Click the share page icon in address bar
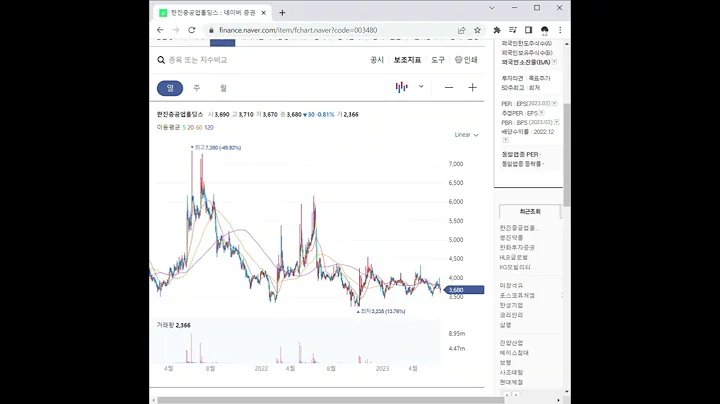This screenshot has height=404, width=720. [461, 30]
